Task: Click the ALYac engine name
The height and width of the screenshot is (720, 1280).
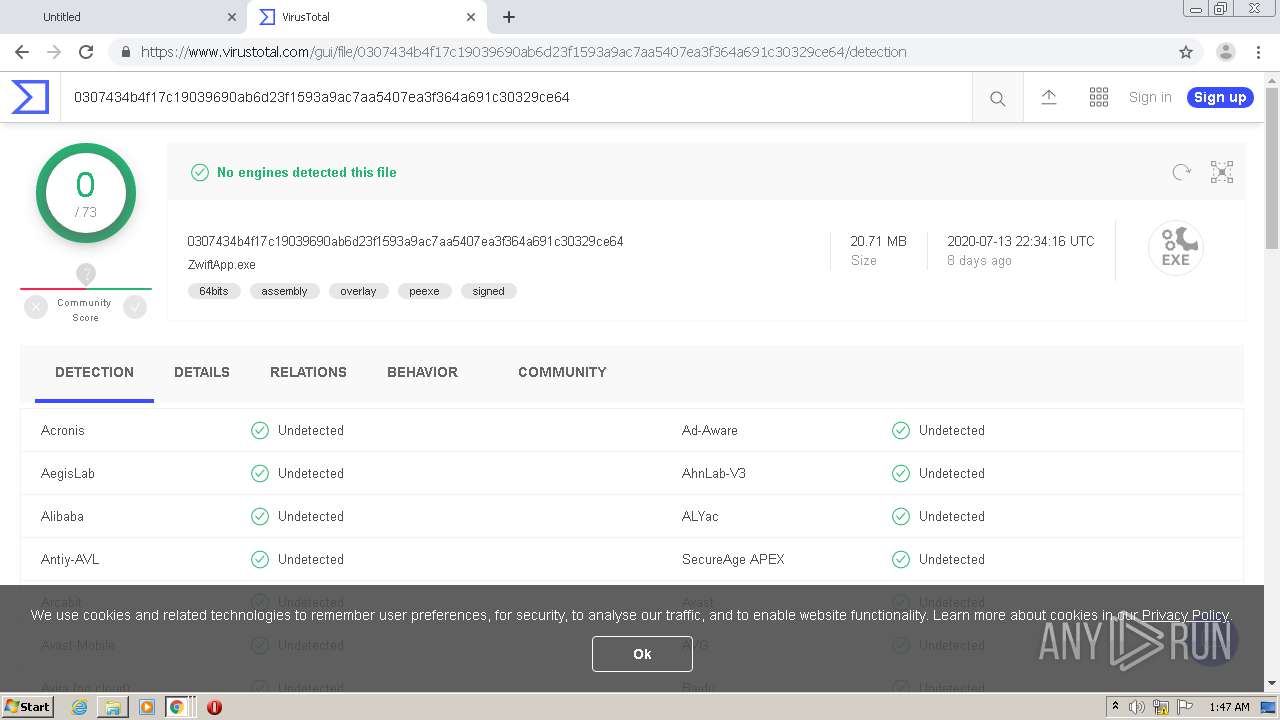Action: (700, 516)
